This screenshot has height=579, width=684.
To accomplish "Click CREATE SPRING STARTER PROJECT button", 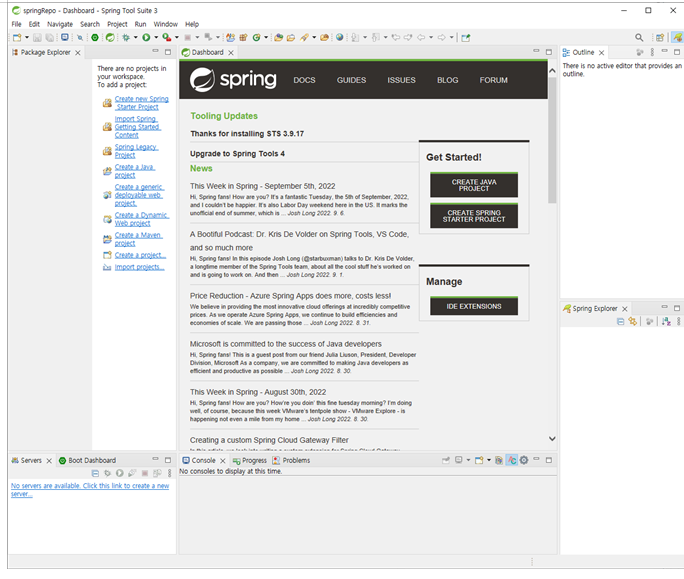I will 474,216.
